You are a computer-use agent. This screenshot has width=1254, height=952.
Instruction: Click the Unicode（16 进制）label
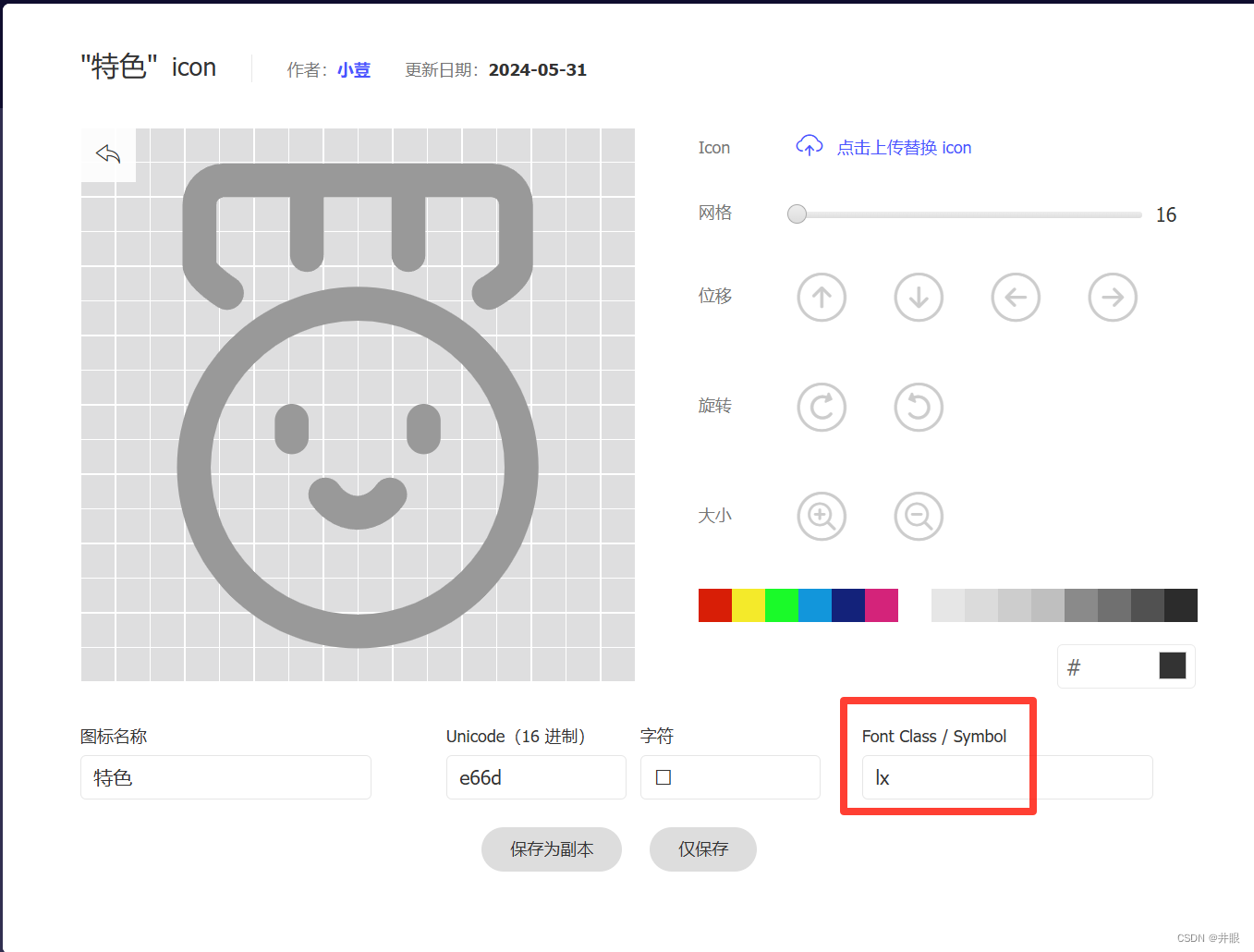tap(517, 737)
